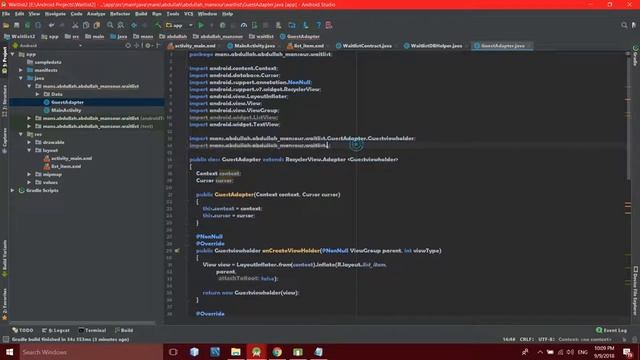Open the Project Structure toolbar icon

(292, 25)
